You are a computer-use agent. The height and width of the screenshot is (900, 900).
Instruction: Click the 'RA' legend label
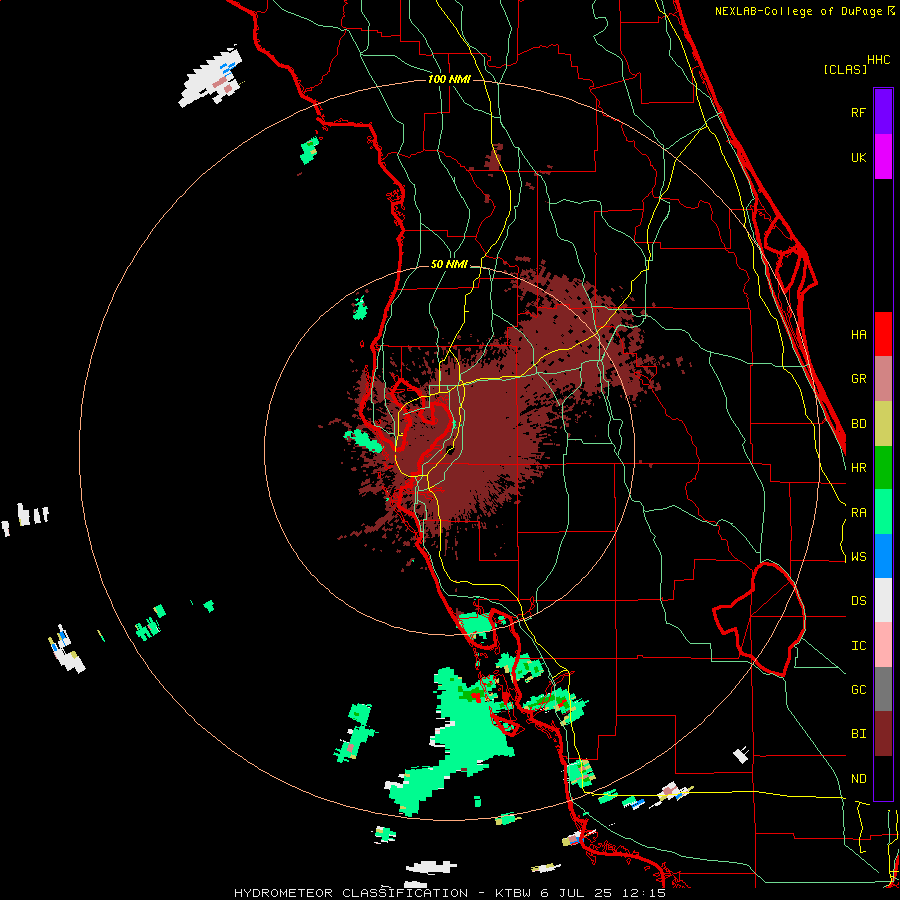[858, 513]
